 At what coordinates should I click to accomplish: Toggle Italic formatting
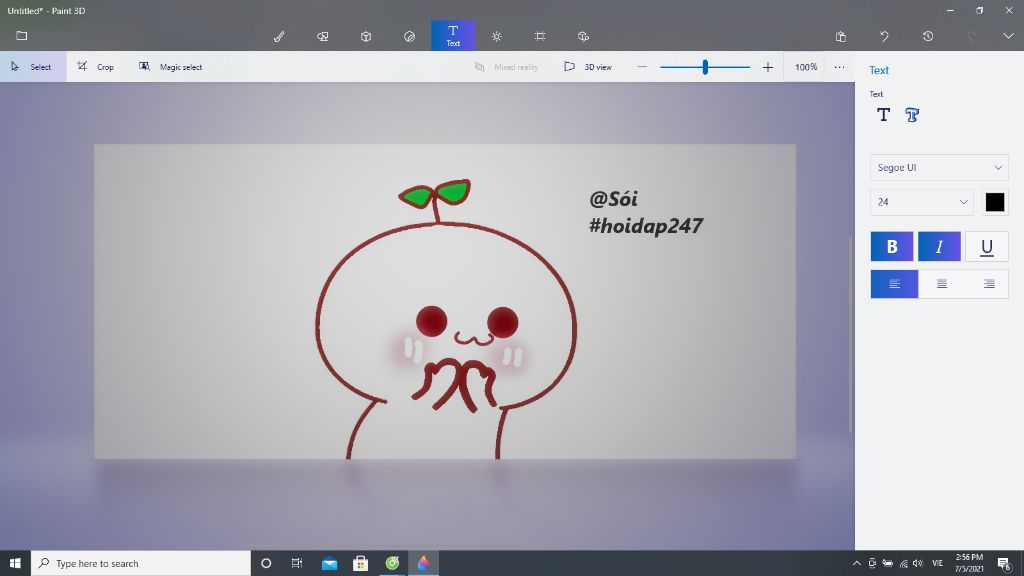pyautogui.click(x=939, y=247)
